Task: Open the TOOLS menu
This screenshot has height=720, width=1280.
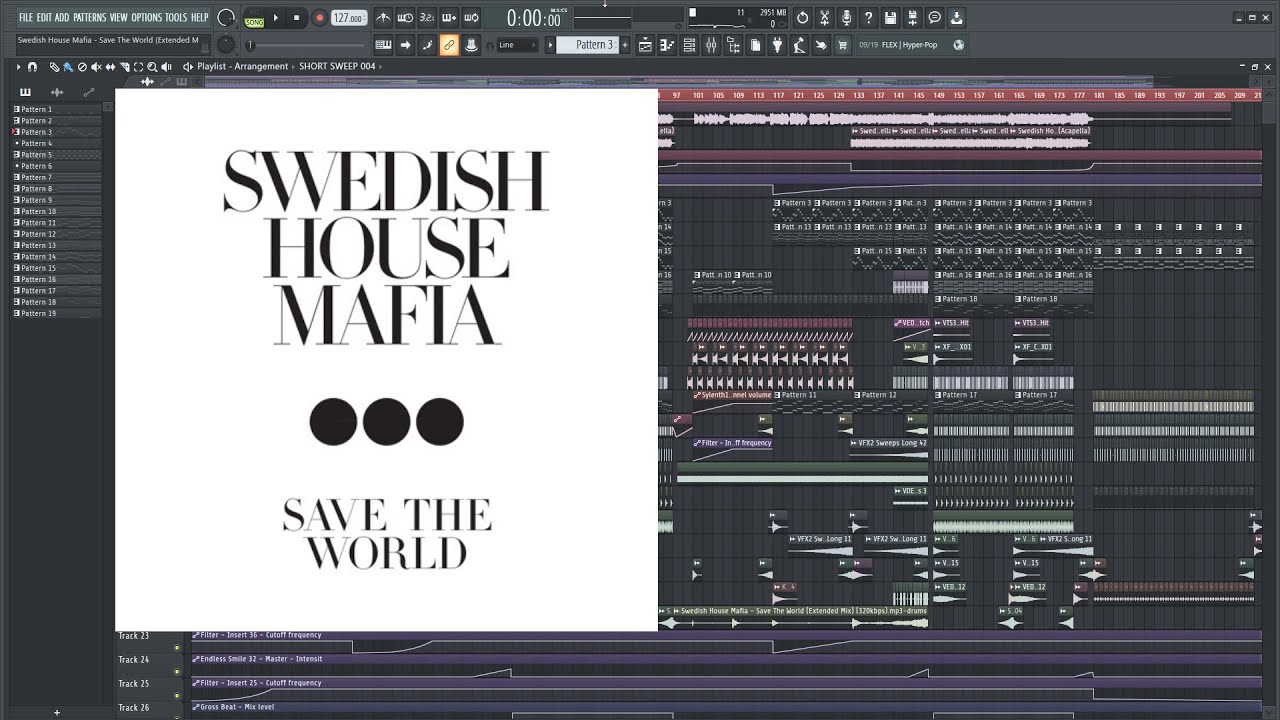Action: click(x=176, y=18)
